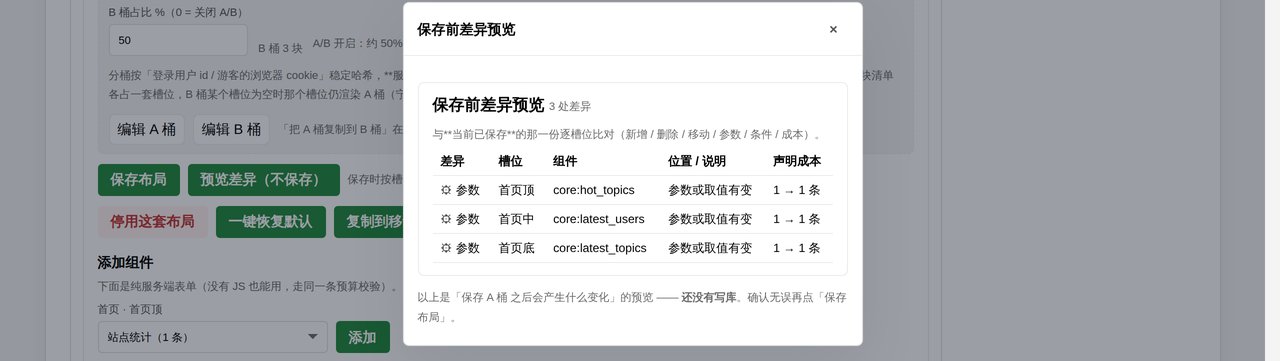Click the 首页底 slot cell
This screenshot has width=1280, height=361.
click(517, 248)
